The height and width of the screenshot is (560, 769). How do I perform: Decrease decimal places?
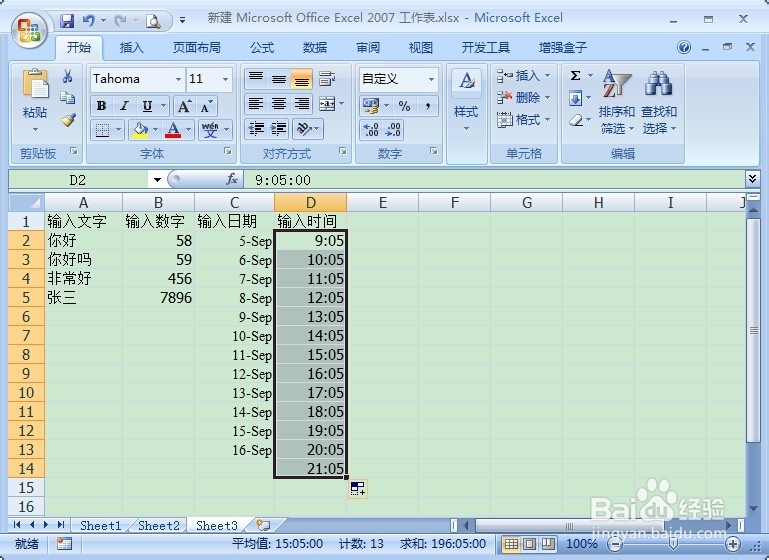point(393,130)
